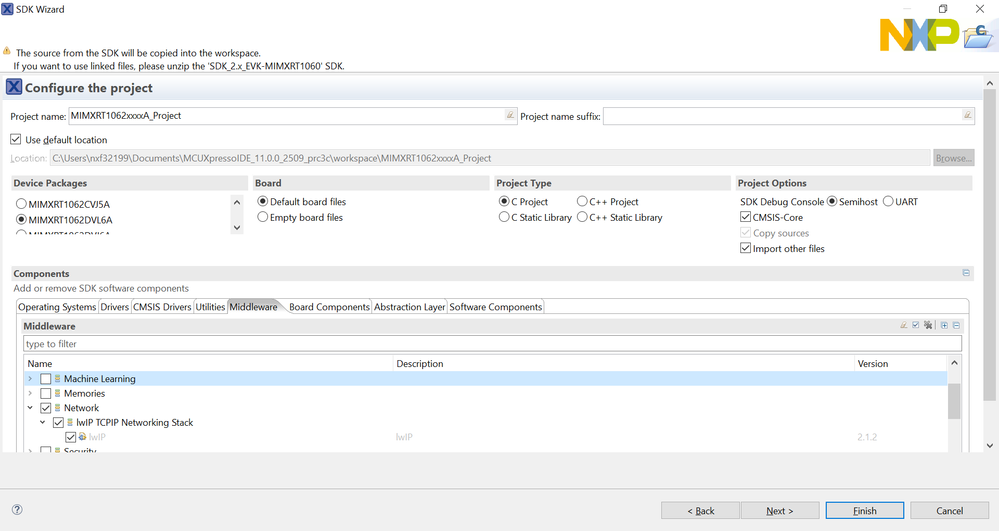This screenshot has height=531, width=999.
Task: Click the Machine Learning component stack icon
Action: click(57, 378)
